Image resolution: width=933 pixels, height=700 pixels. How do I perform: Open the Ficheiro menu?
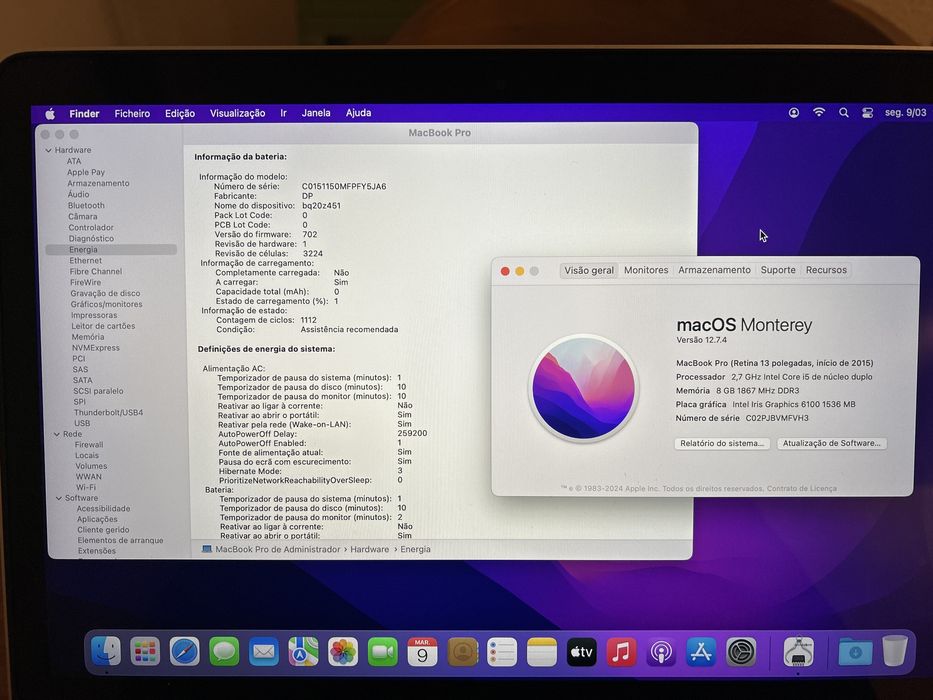click(132, 113)
